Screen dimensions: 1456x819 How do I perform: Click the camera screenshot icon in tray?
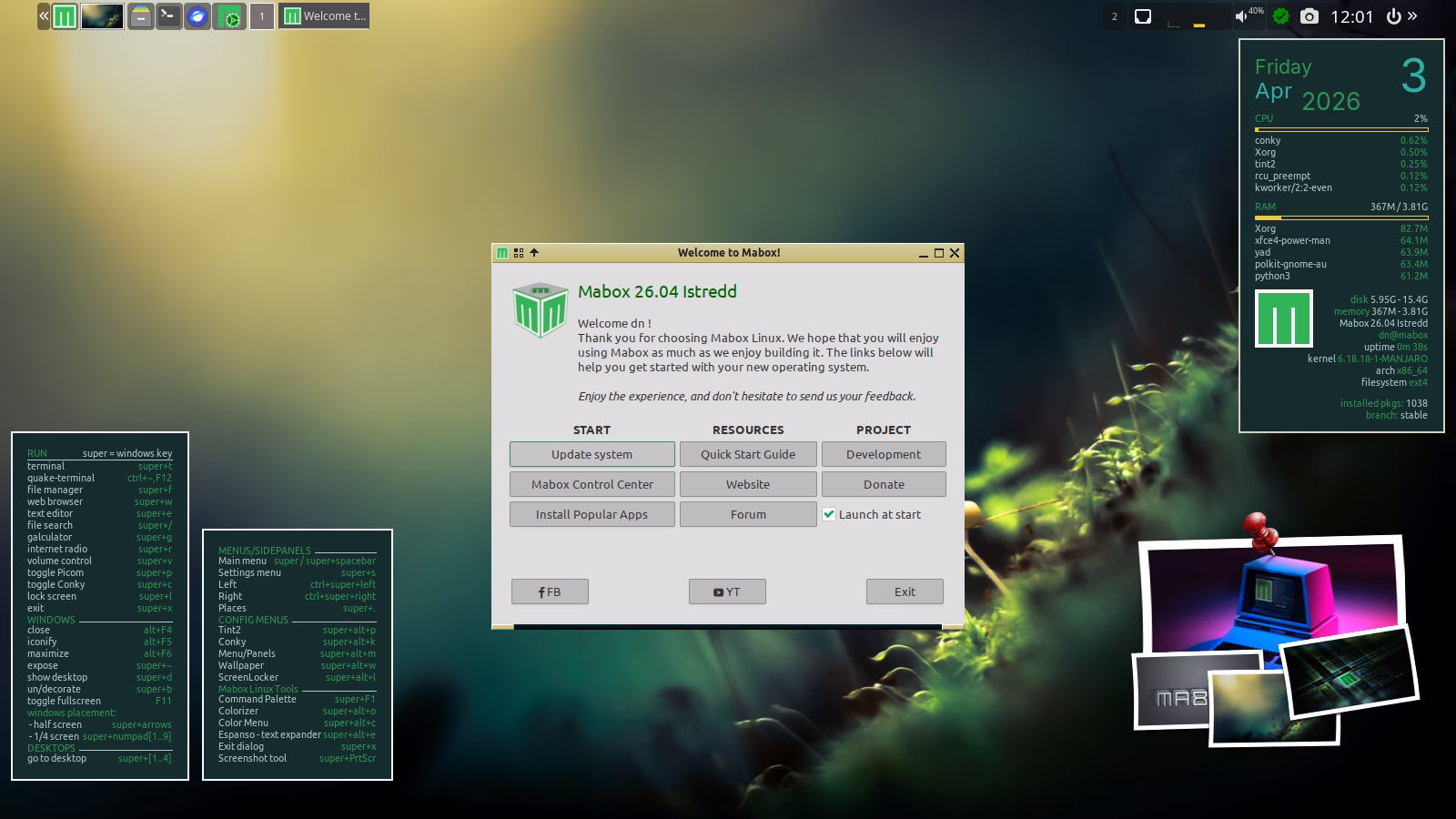pos(1309,16)
